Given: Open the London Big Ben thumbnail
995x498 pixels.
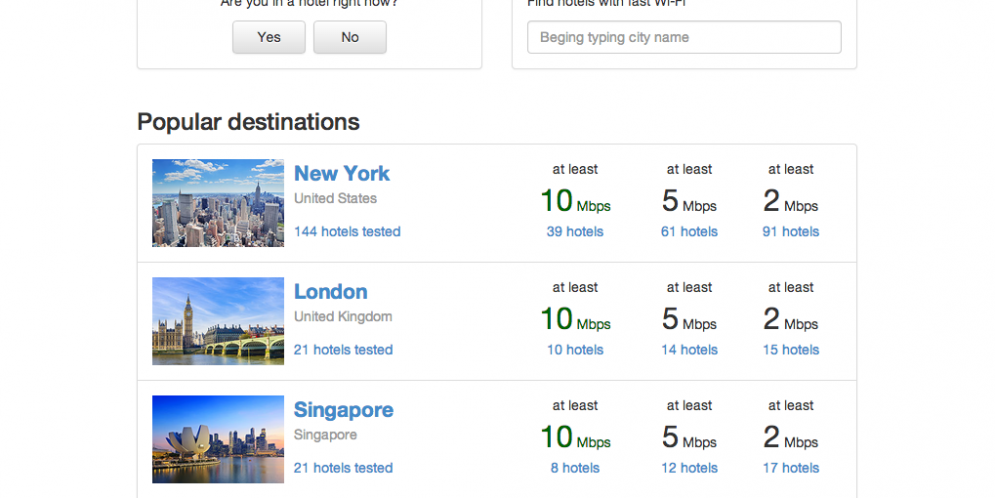Looking at the screenshot, I should click(218, 321).
